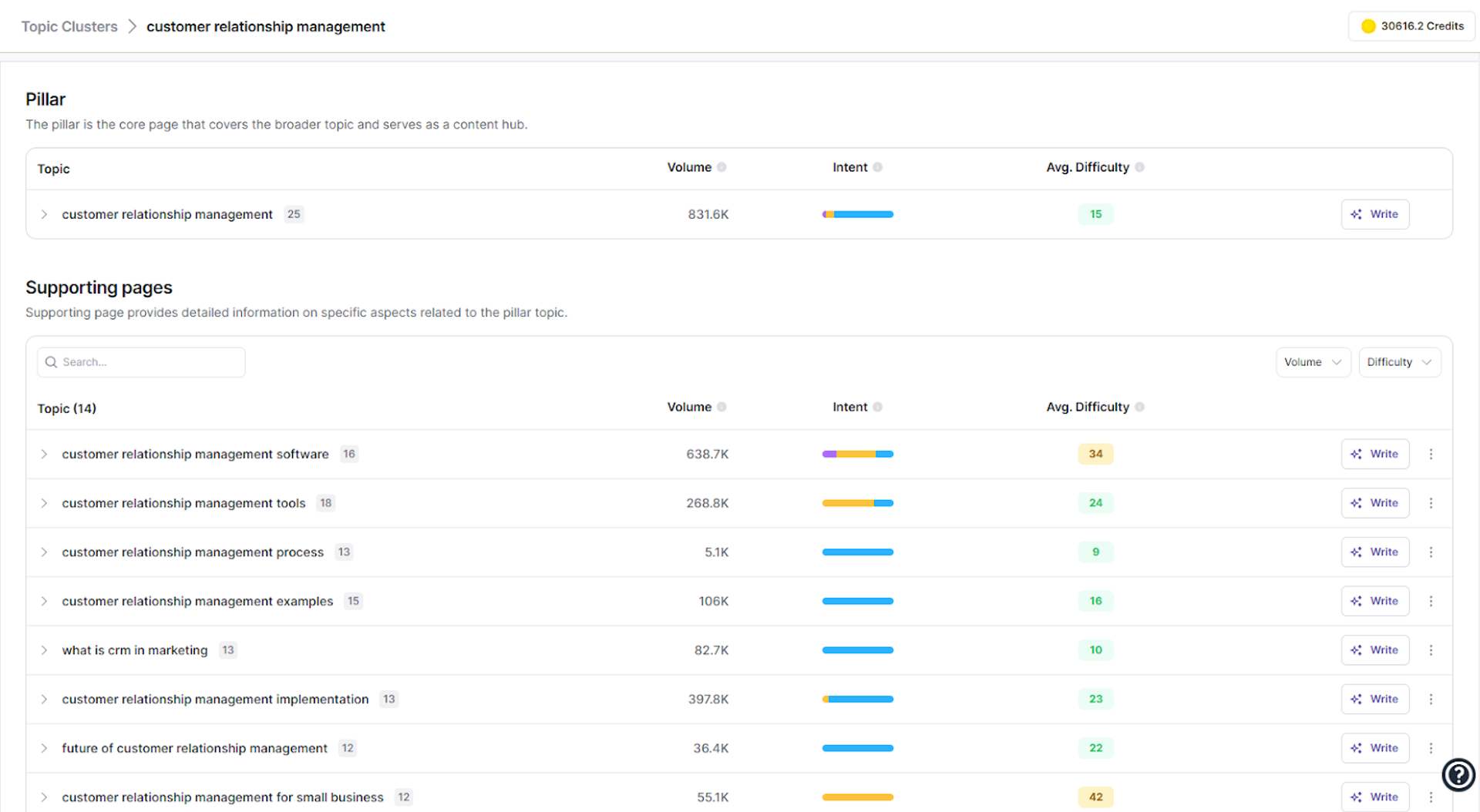
Task: Click Write for management implementation row
Action: tap(1374, 700)
